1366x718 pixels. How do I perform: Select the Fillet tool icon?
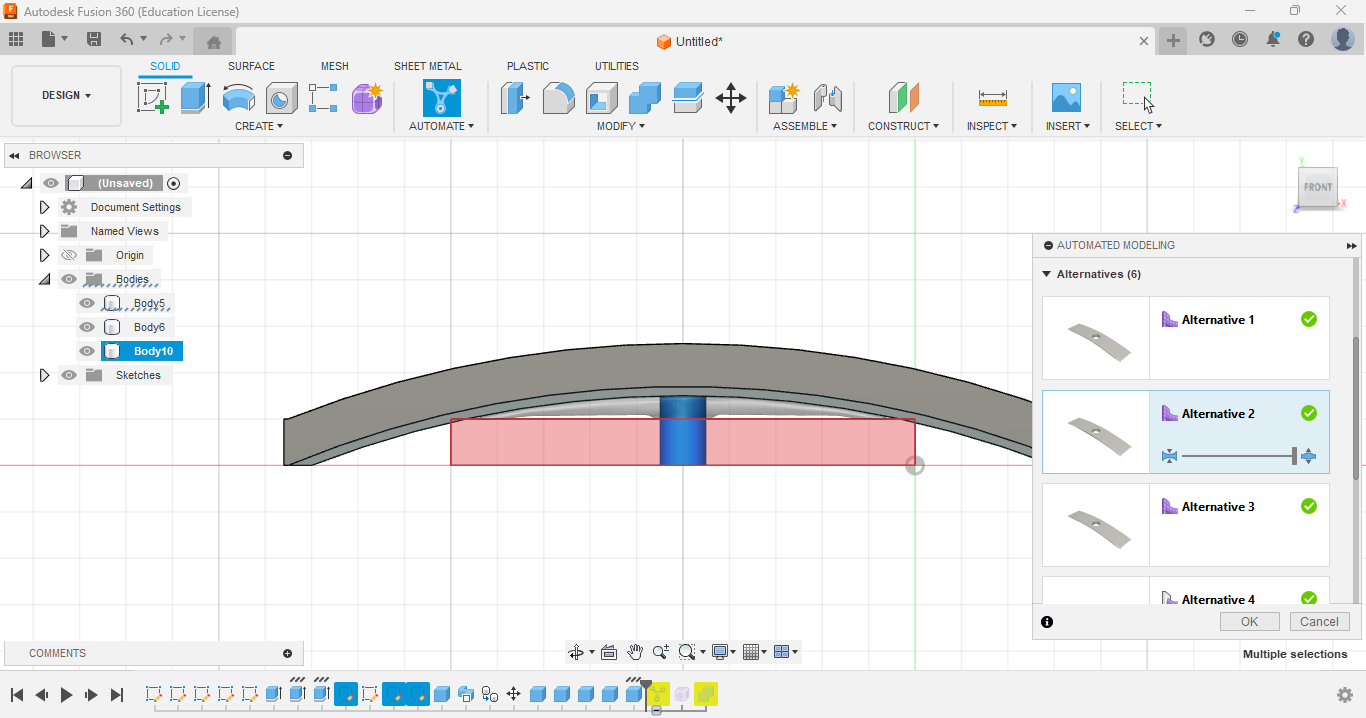click(x=558, y=98)
